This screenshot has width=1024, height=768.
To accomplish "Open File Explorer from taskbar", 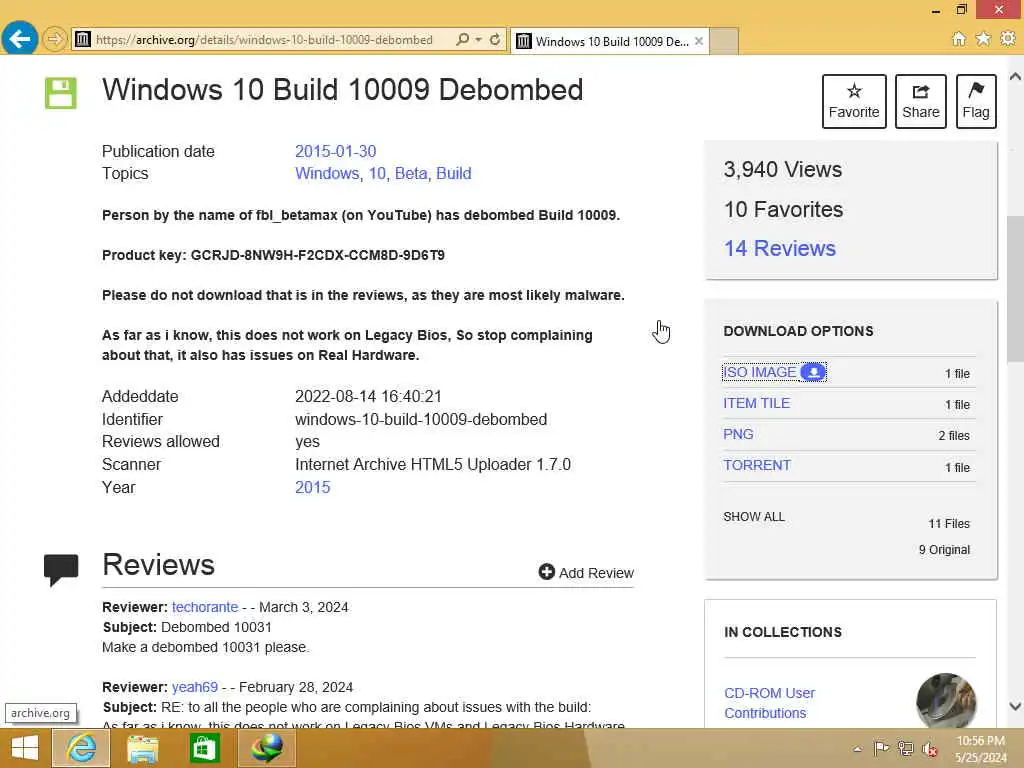I will (142, 748).
